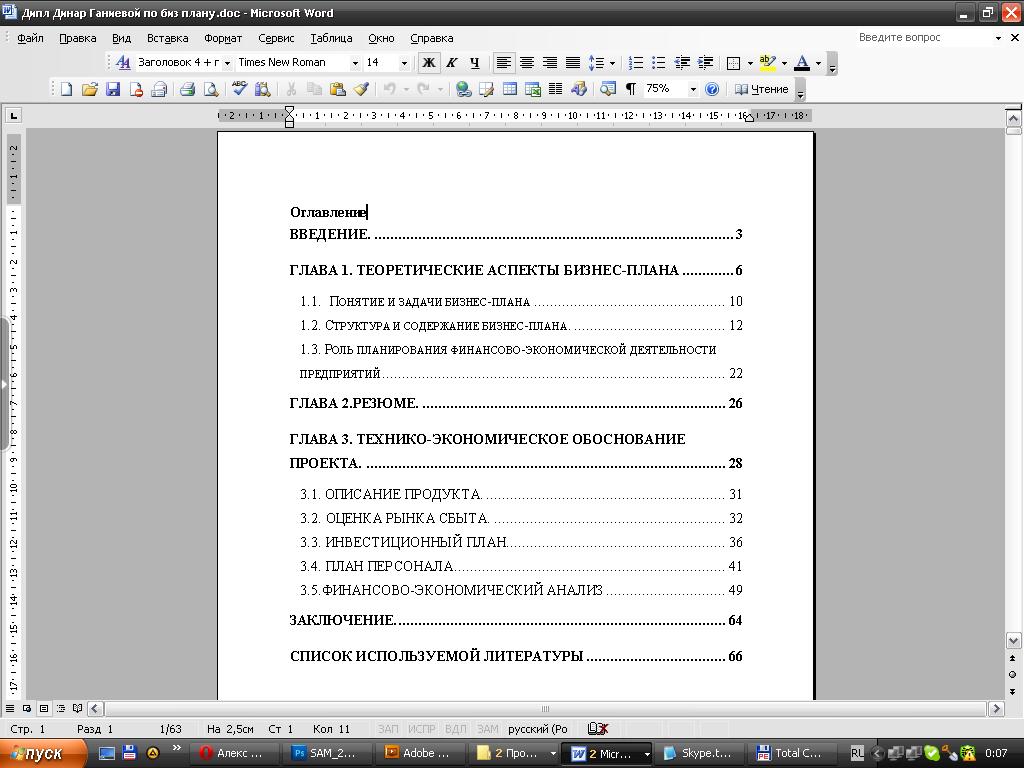The width and height of the screenshot is (1024, 768).
Task: Expand the borders dropdown arrow
Action: (x=750, y=63)
